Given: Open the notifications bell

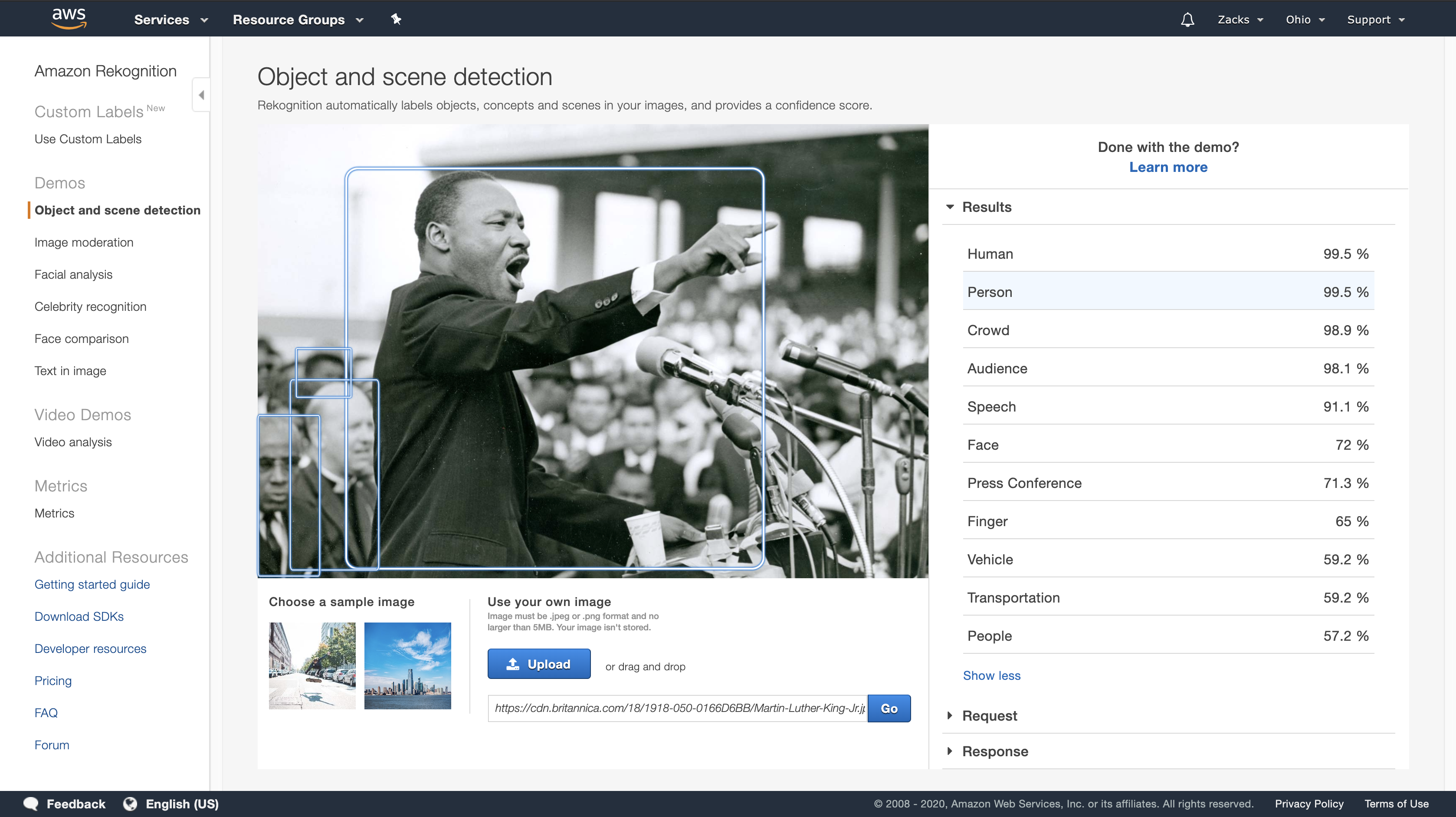Looking at the screenshot, I should click(x=1187, y=20).
